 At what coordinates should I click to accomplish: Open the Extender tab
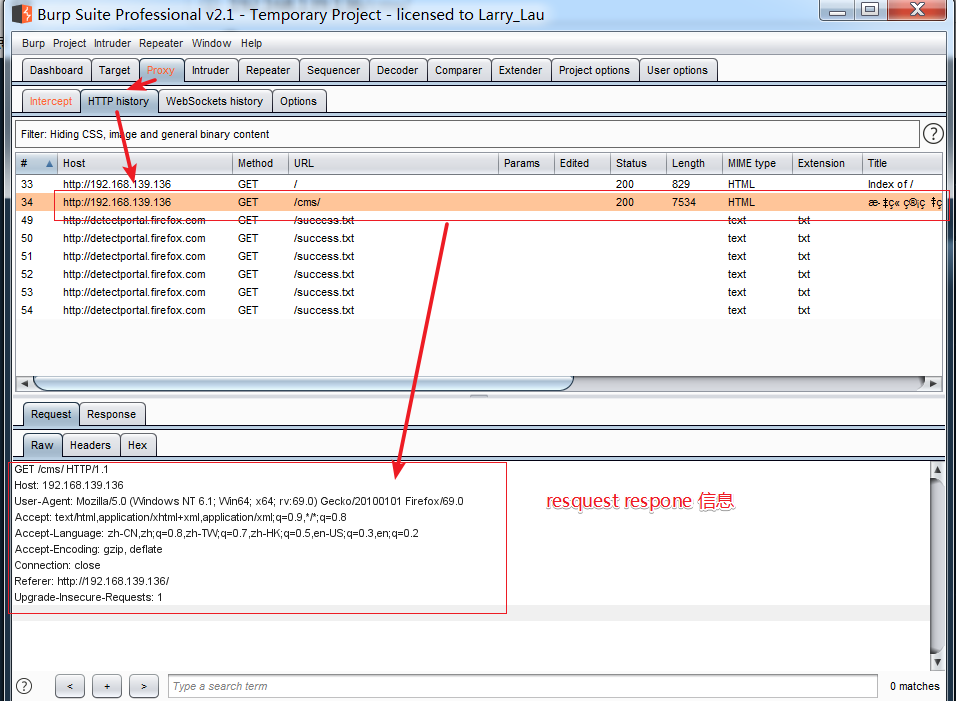tap(521, 70)
